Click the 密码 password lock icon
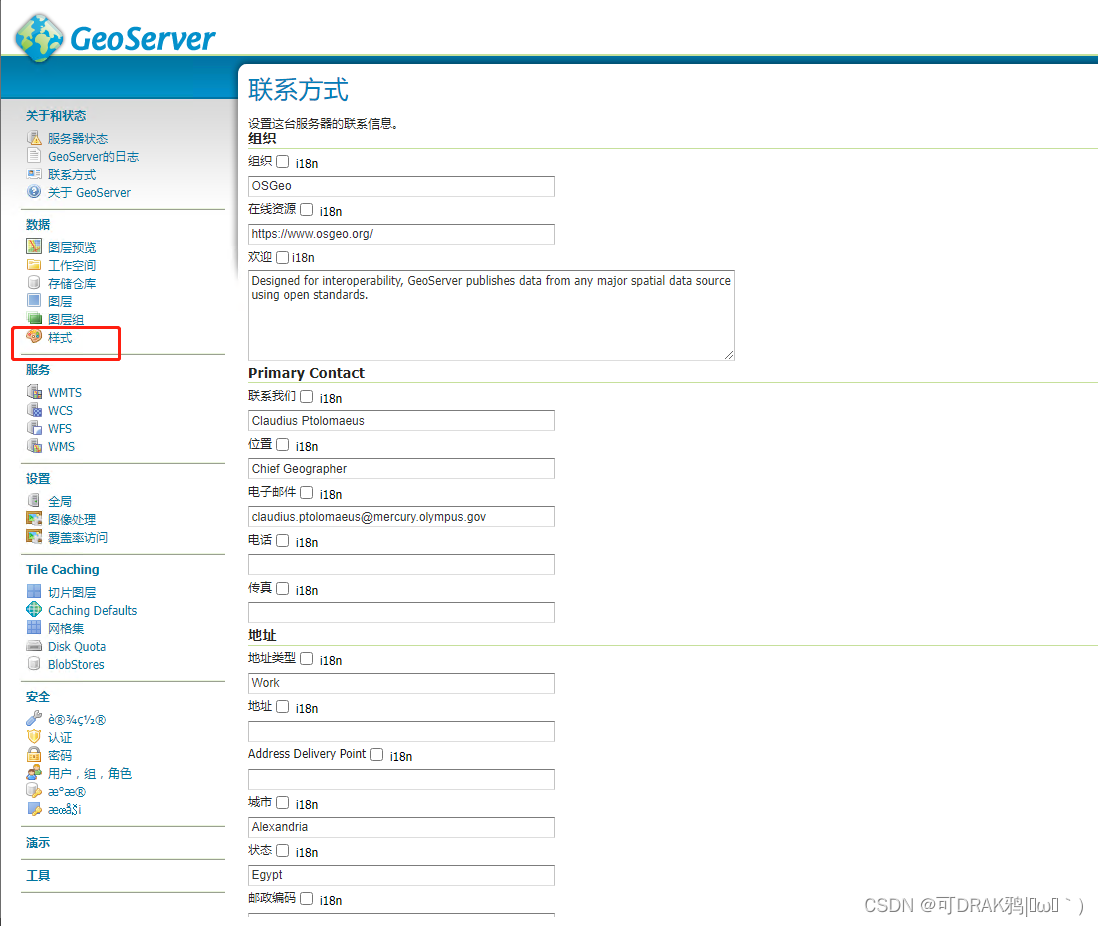The width and height of the screenshot is (1098, 926). [x=34, y=755]
